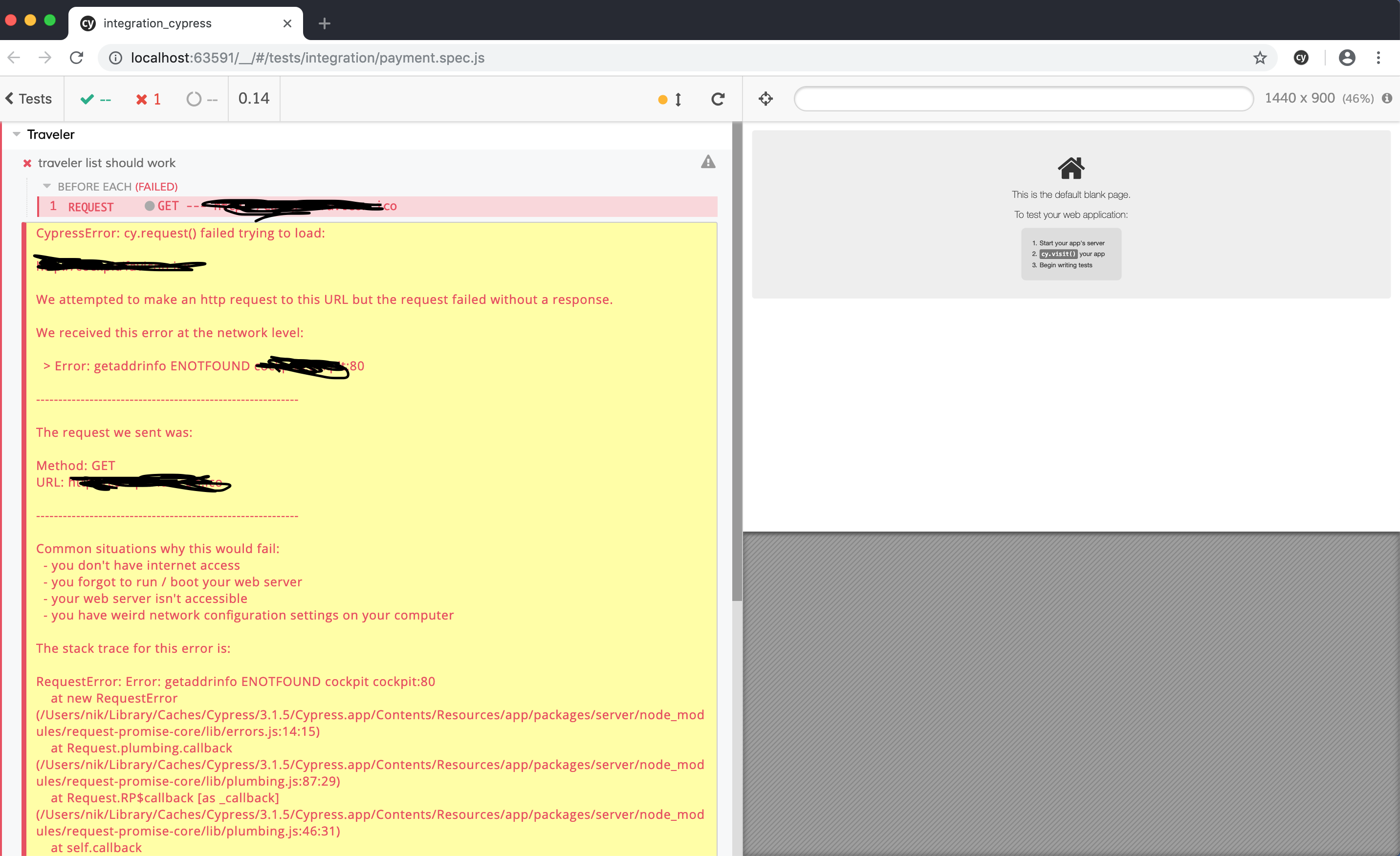Open a new browser tab
This screenshot has height=856, width=1400.
pyautogui.click(x=325, y=23)
